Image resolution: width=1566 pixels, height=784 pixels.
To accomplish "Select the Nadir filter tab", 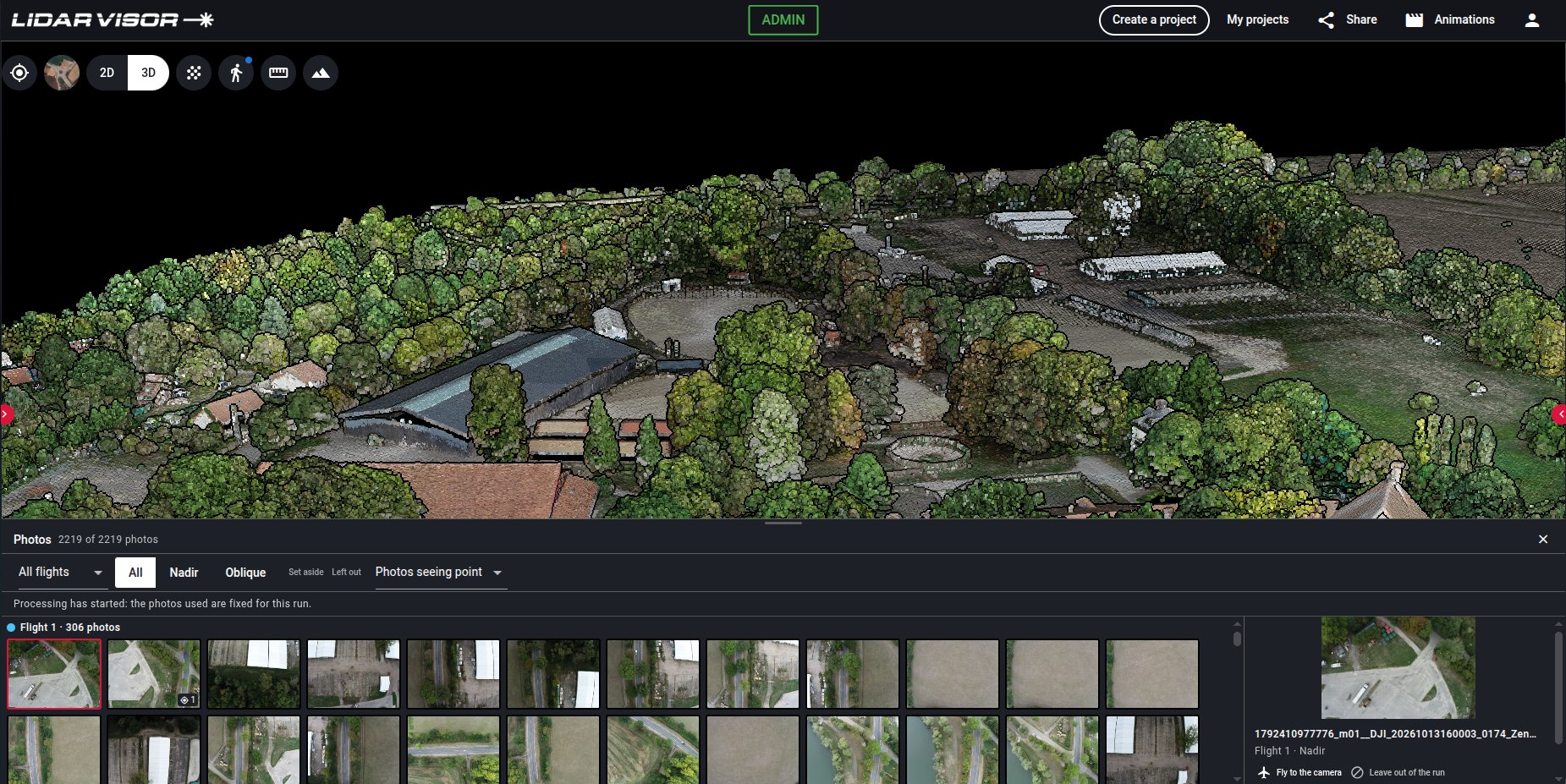I will point(184,573).
